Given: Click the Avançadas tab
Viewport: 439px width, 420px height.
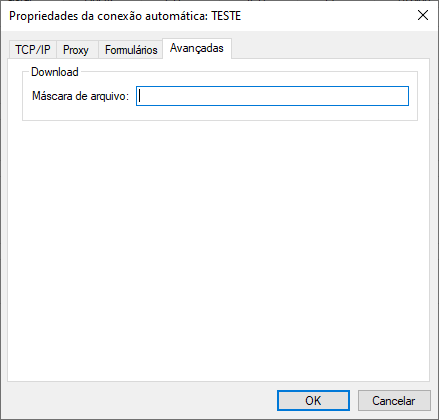Looking at the screenshot, I should pyautogui.click(x=197, y=48).
